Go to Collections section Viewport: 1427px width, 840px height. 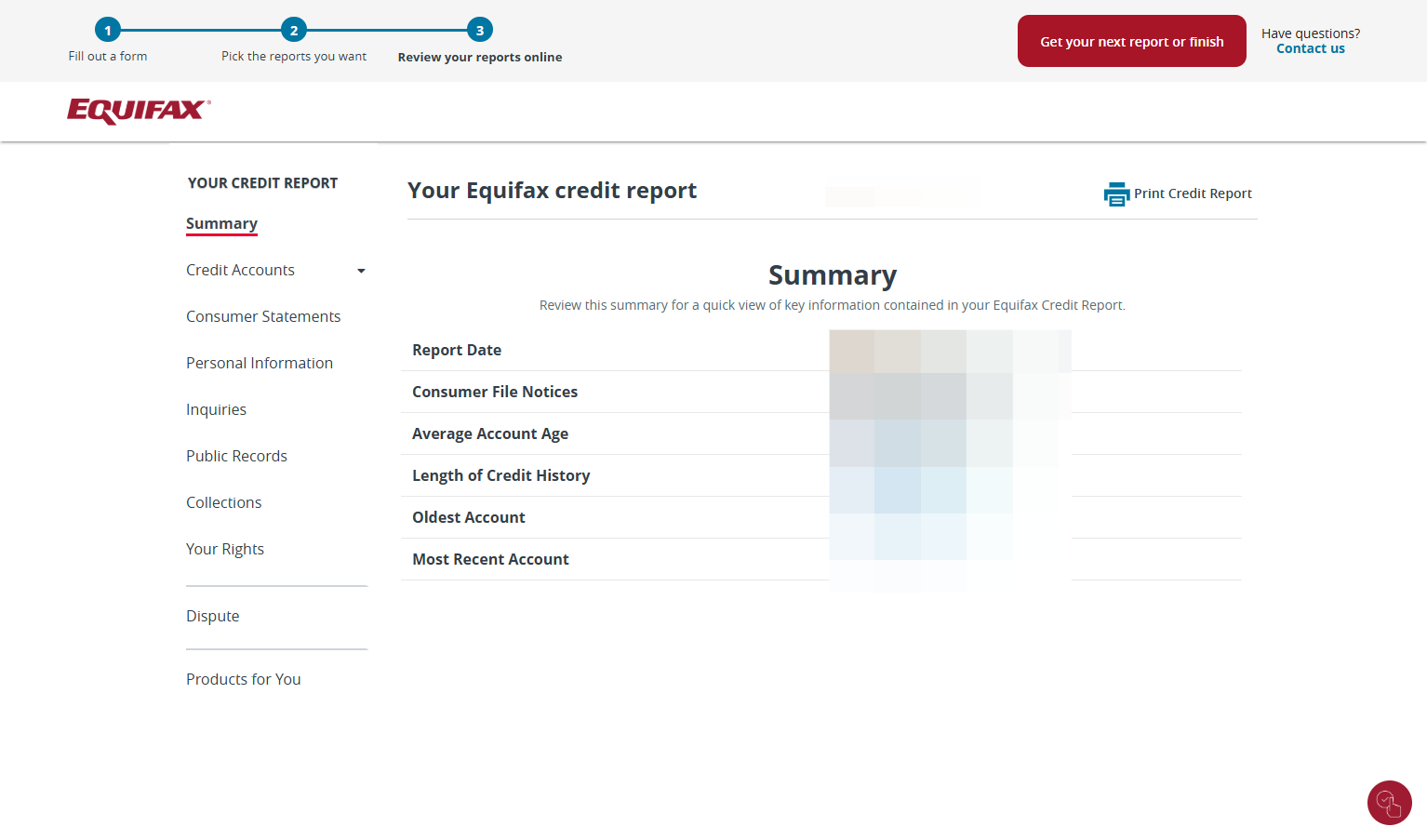pos(223,502)
